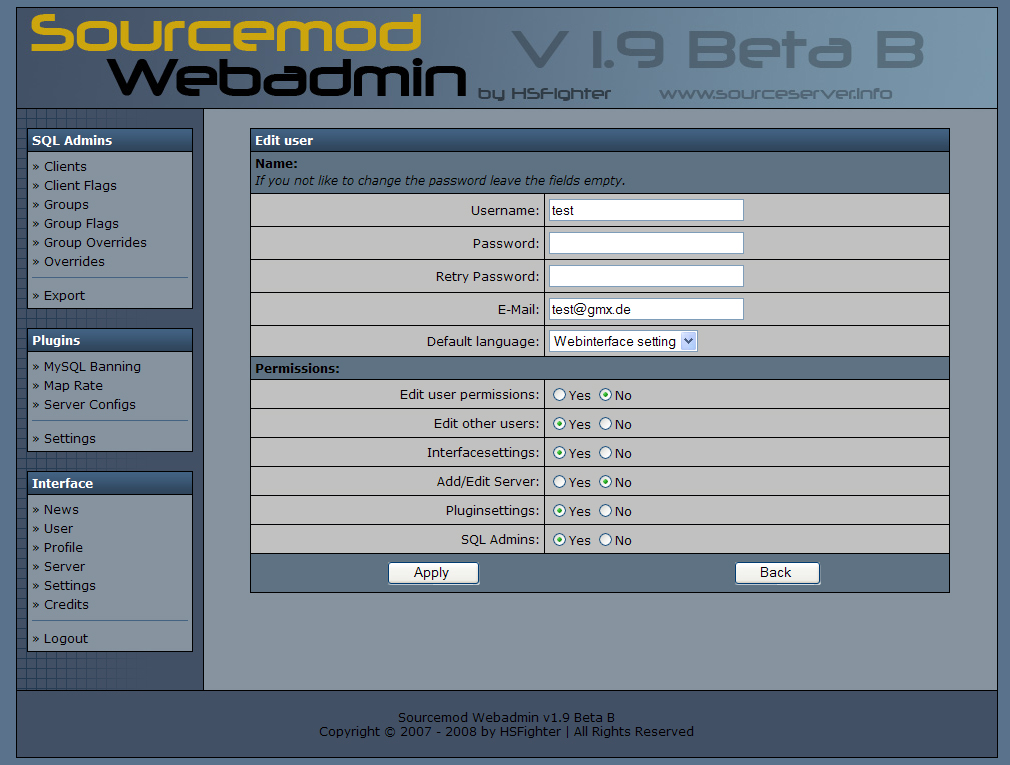Set Edit other users to No

(x=605, y=424)
